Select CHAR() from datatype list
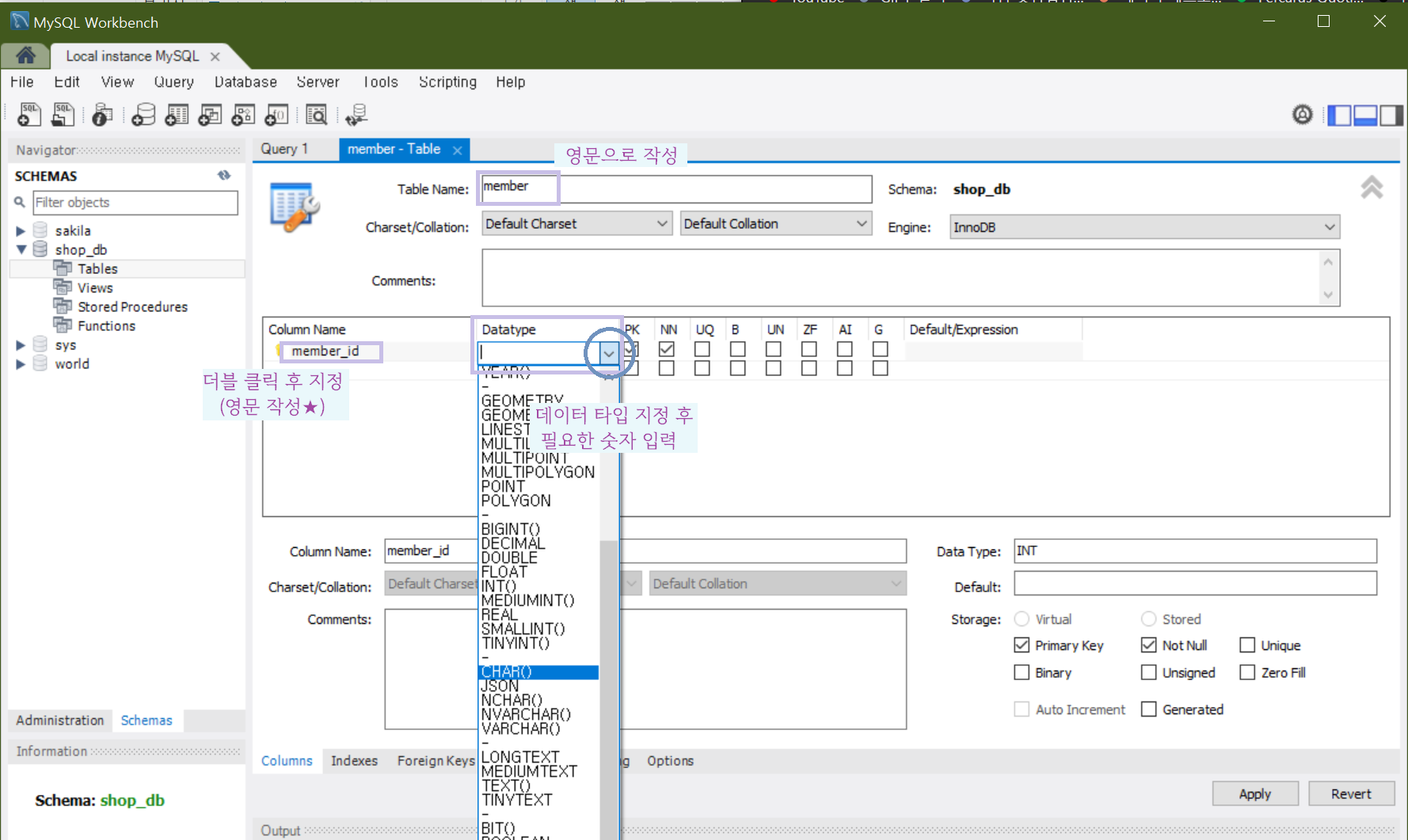This screenshot has height=840, width=1408. tap(538, 671)
